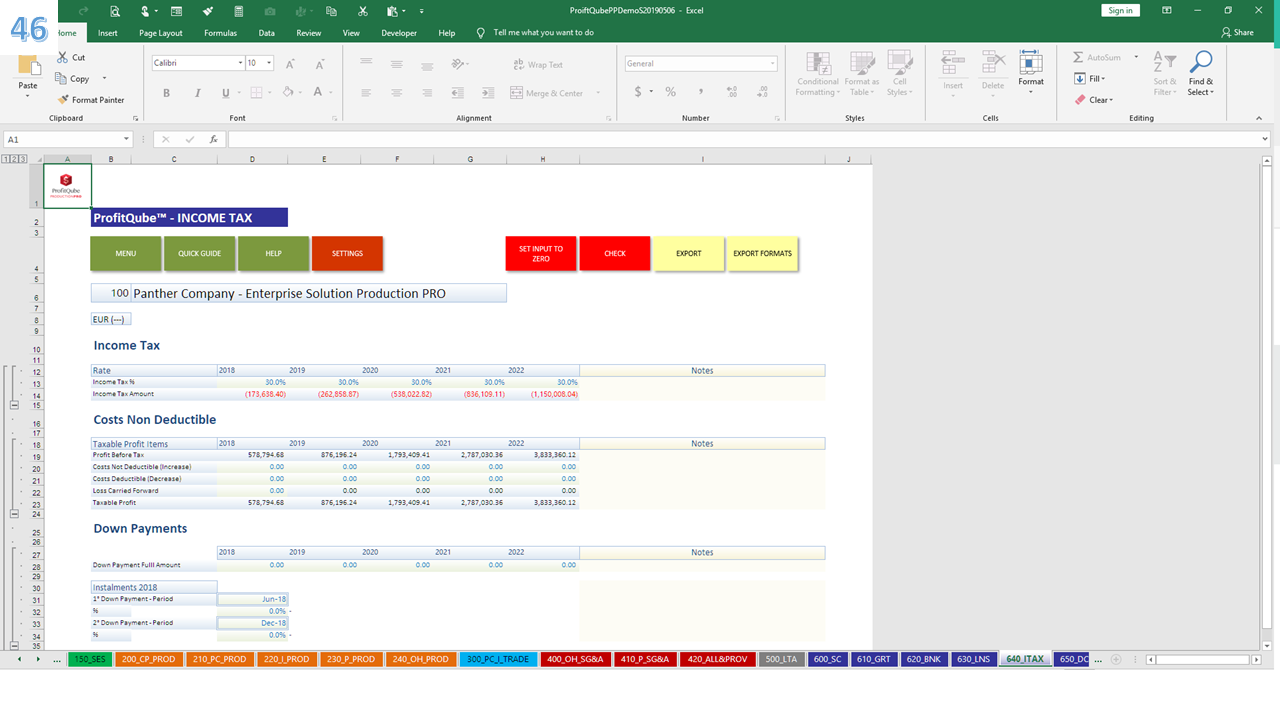Open the Fill dropdown
Screen dimensions: 1280x720
click(1090, 79)
